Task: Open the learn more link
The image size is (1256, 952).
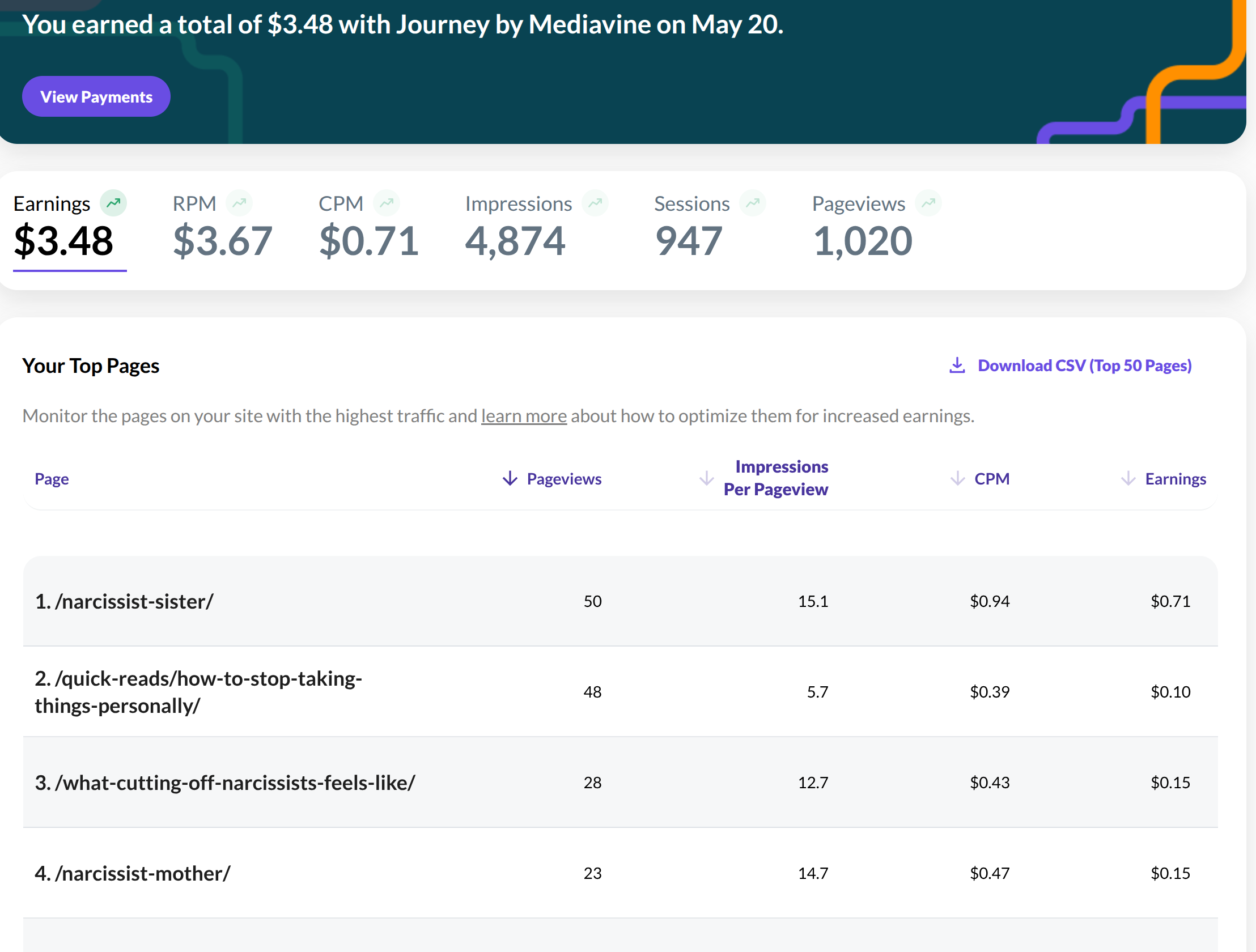Action: click(524, 416)
